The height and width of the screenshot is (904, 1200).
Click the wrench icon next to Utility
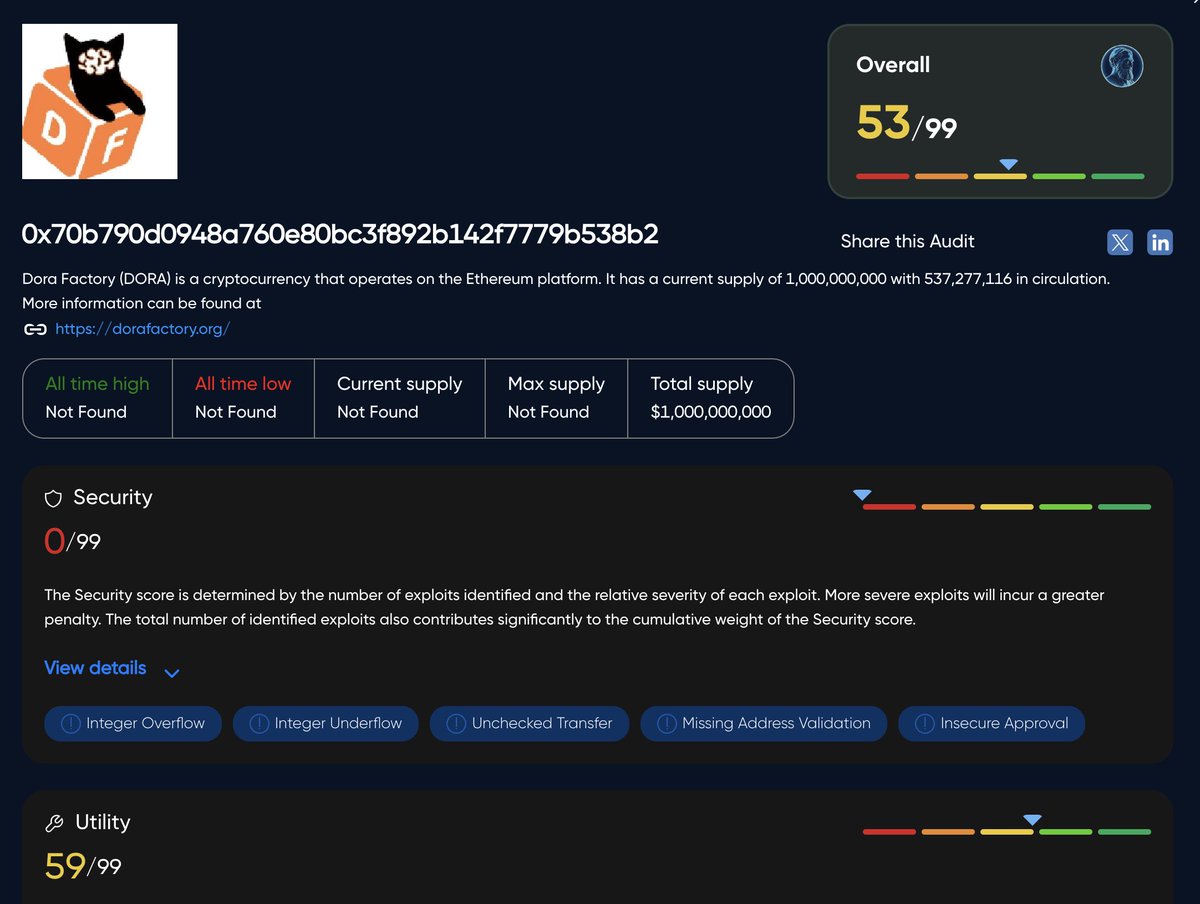click(x=54, y=822)
